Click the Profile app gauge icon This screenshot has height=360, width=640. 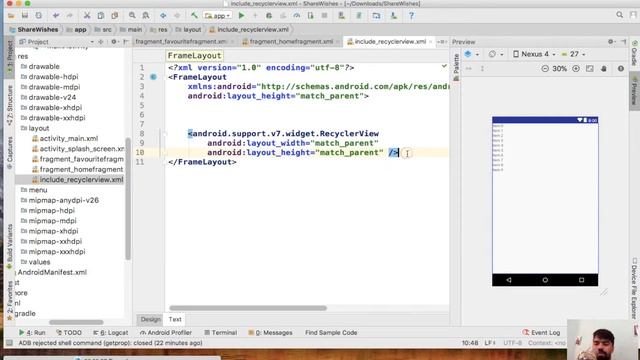(x=297, y=16)
